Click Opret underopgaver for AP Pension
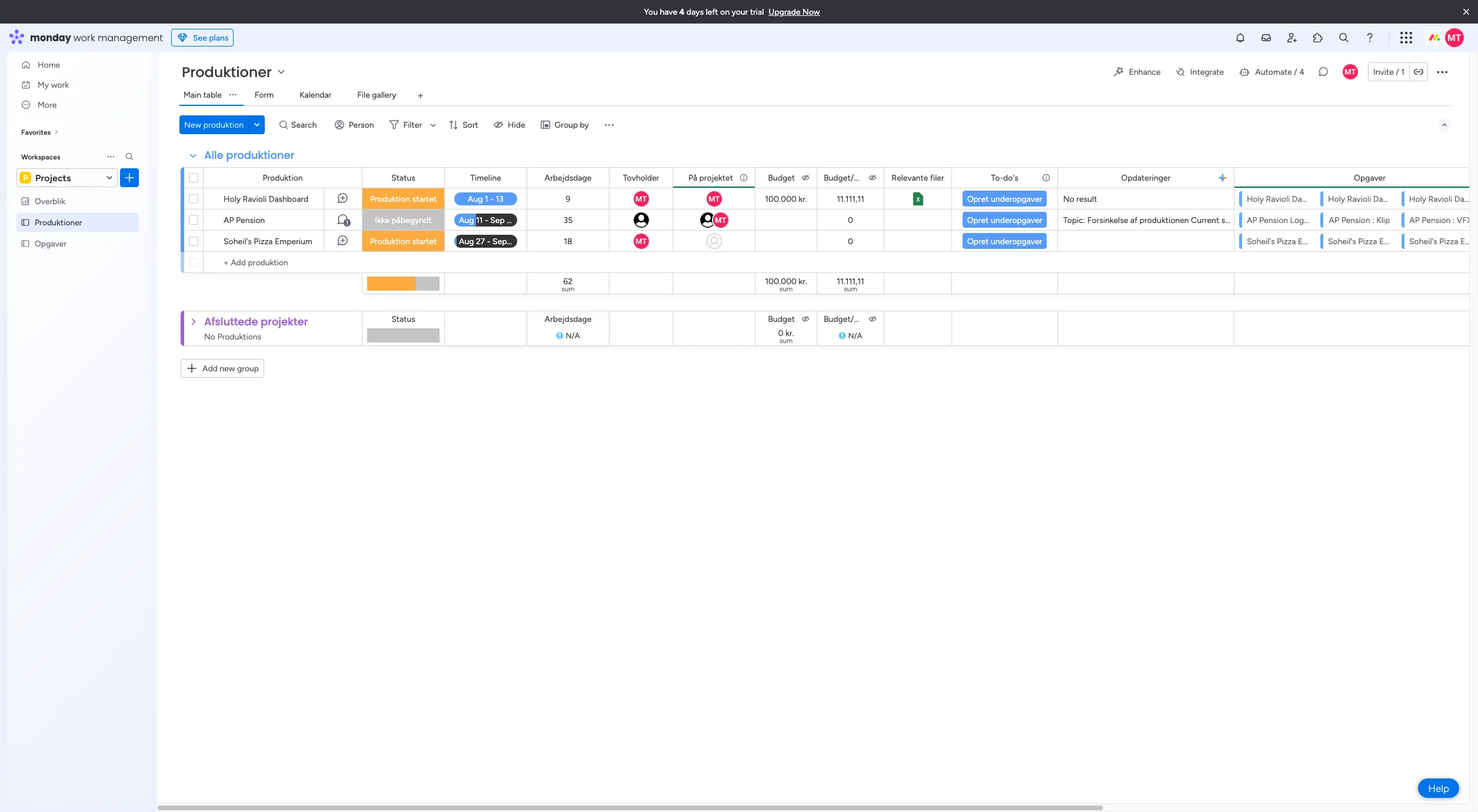The height and width of the screenshot is (812, 1478). point(1004,220)
